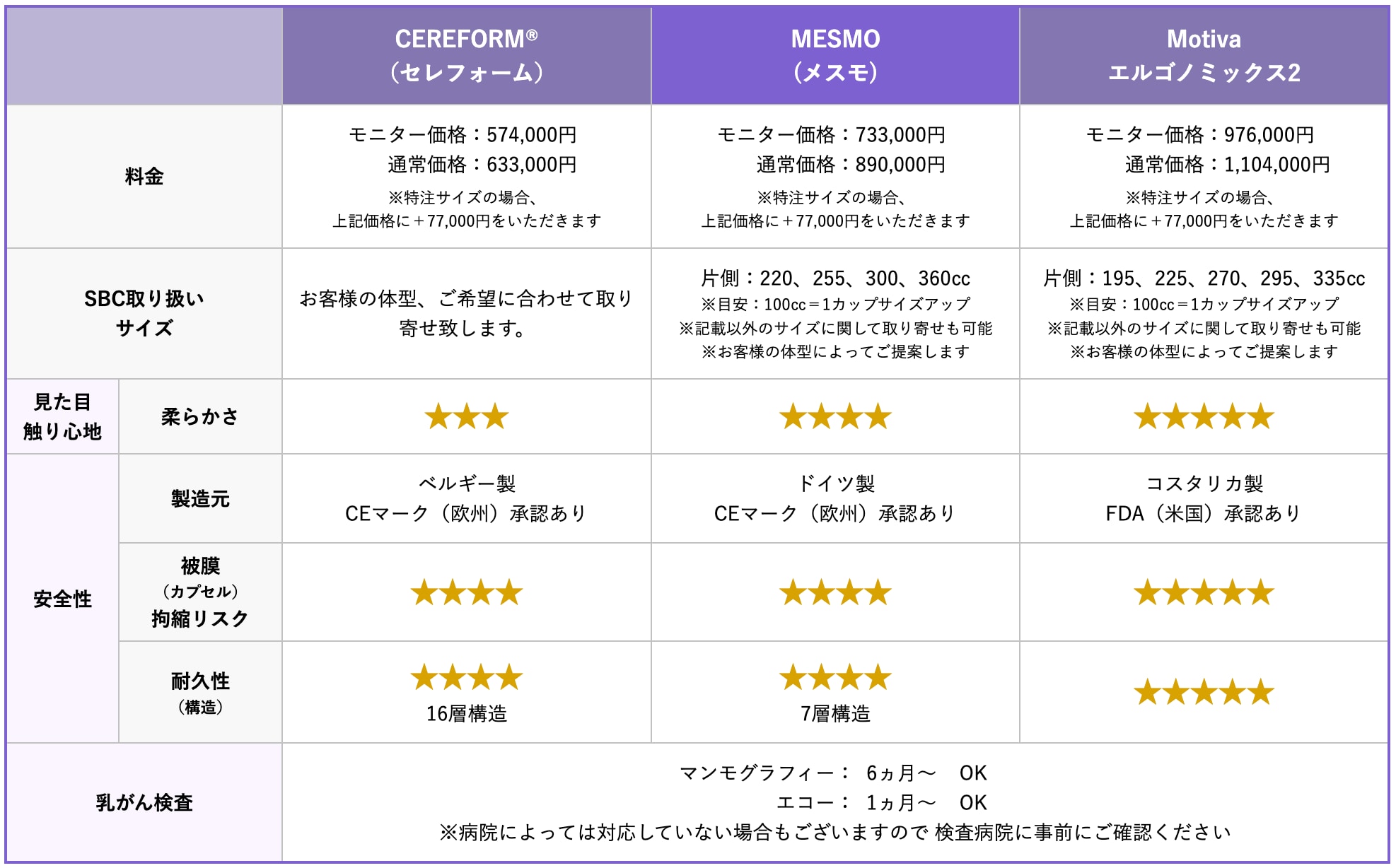Select the Motiva エルゴノミックス2 column header
This screenshot has height=868, width=1396.
(x=1204, y=56)
